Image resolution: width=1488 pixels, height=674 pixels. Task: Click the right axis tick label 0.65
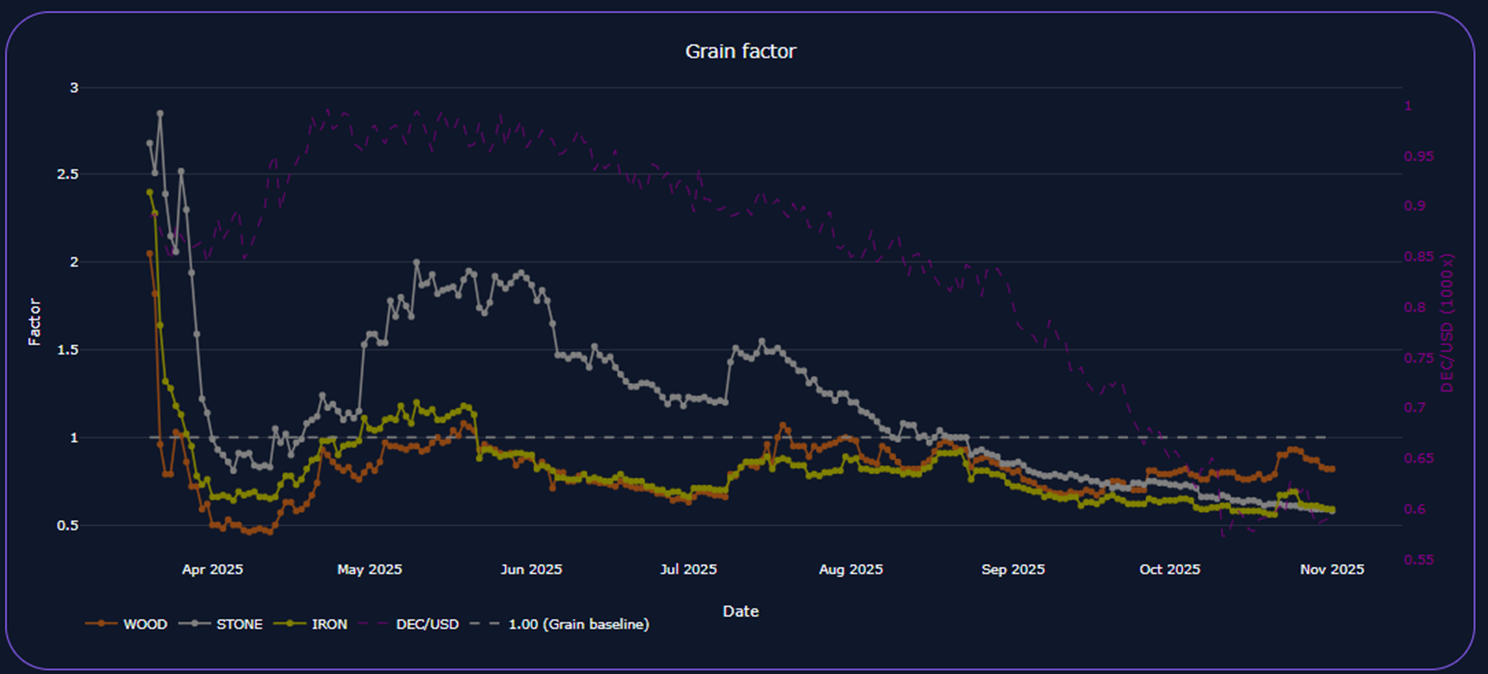pos(1420,459)
